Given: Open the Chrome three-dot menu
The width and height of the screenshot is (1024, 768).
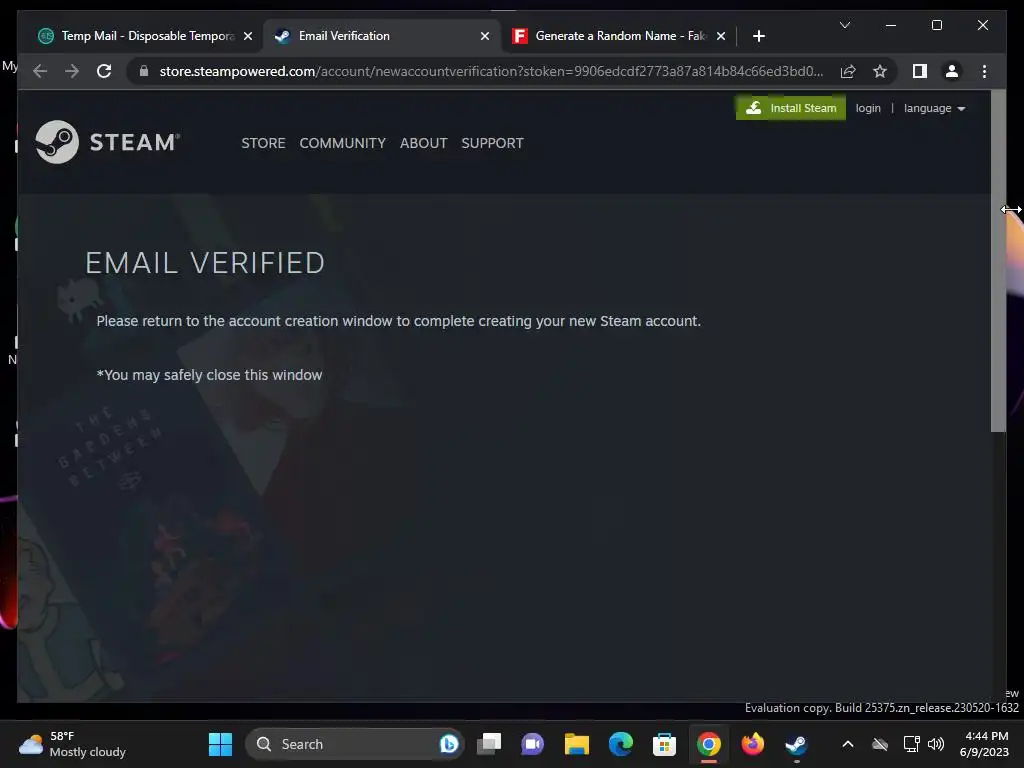Looking at the screenshot, I should tap(984, 71).
